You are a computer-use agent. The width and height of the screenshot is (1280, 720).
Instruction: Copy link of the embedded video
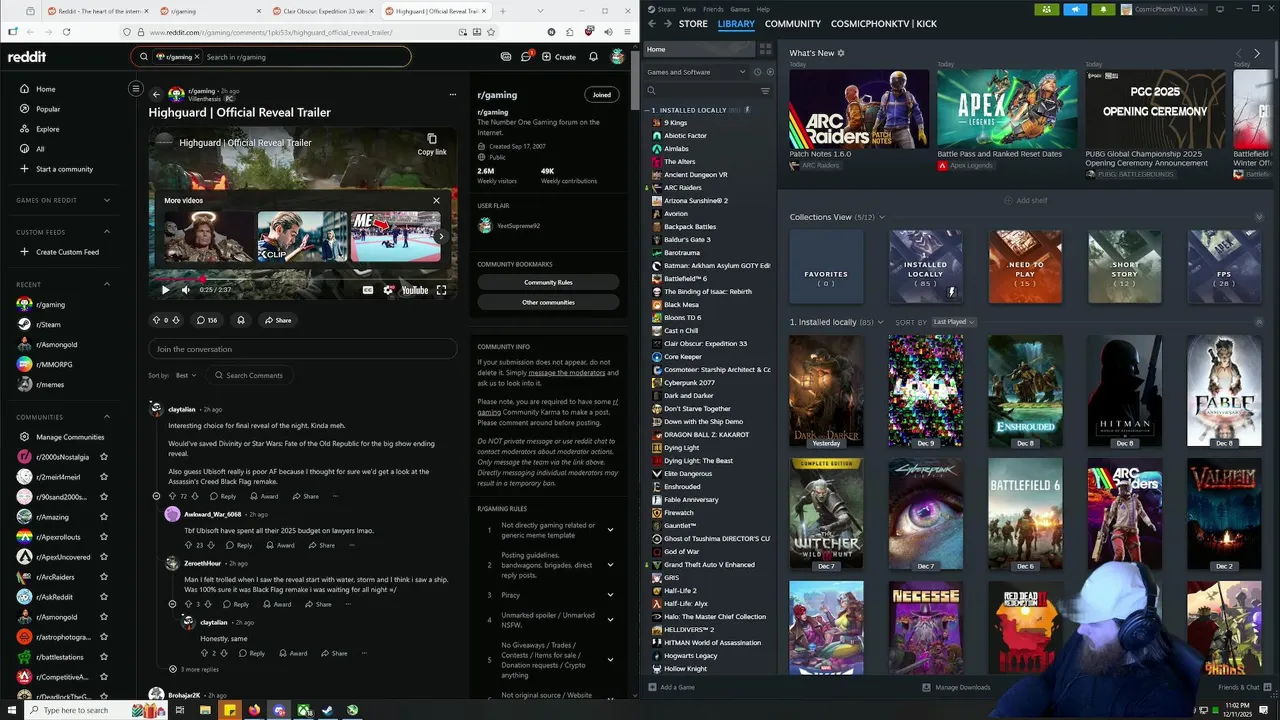click(432, 144)
